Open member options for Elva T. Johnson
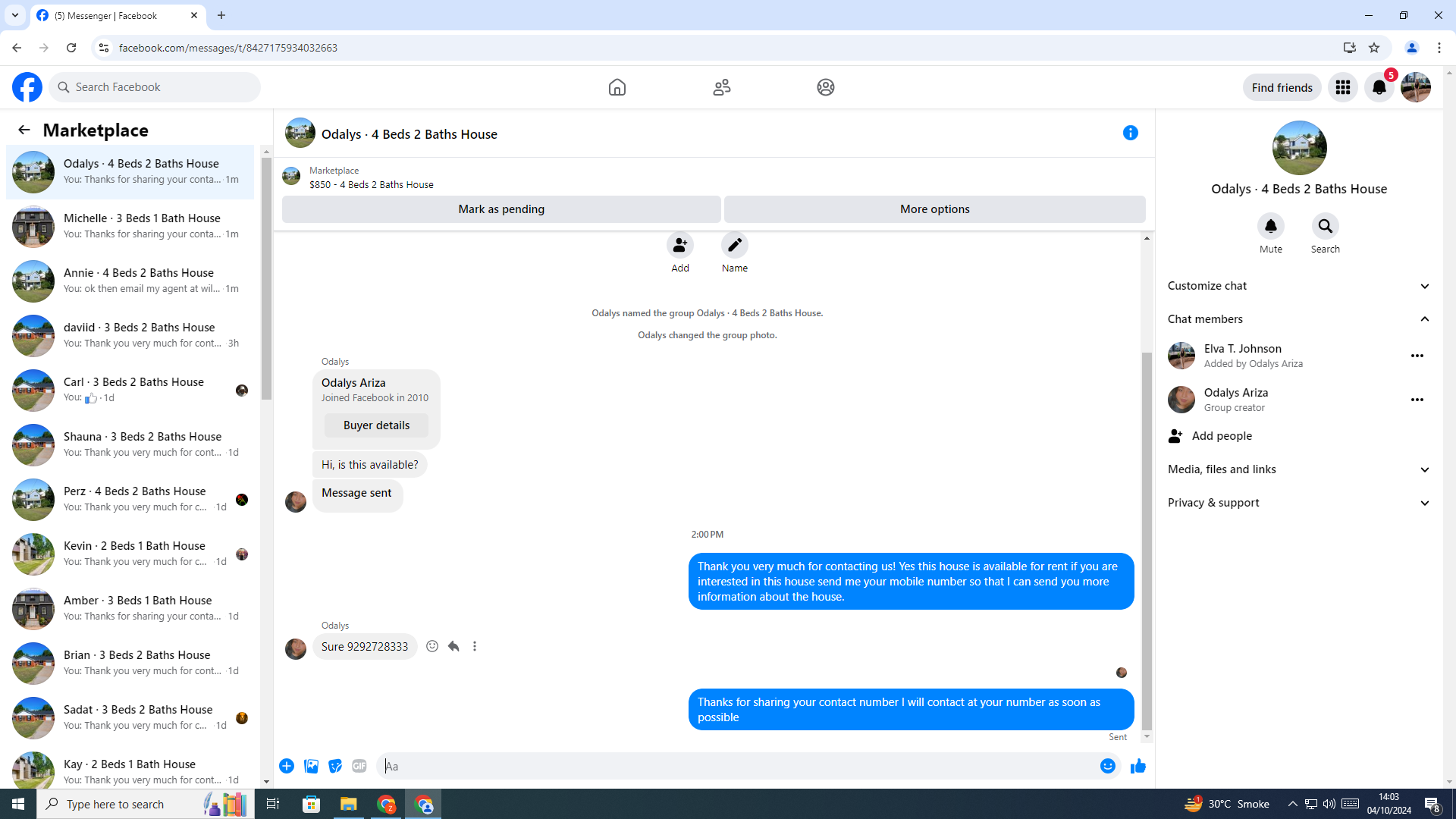Viewport: 1456px width, 819px height. pos(1417,356)
